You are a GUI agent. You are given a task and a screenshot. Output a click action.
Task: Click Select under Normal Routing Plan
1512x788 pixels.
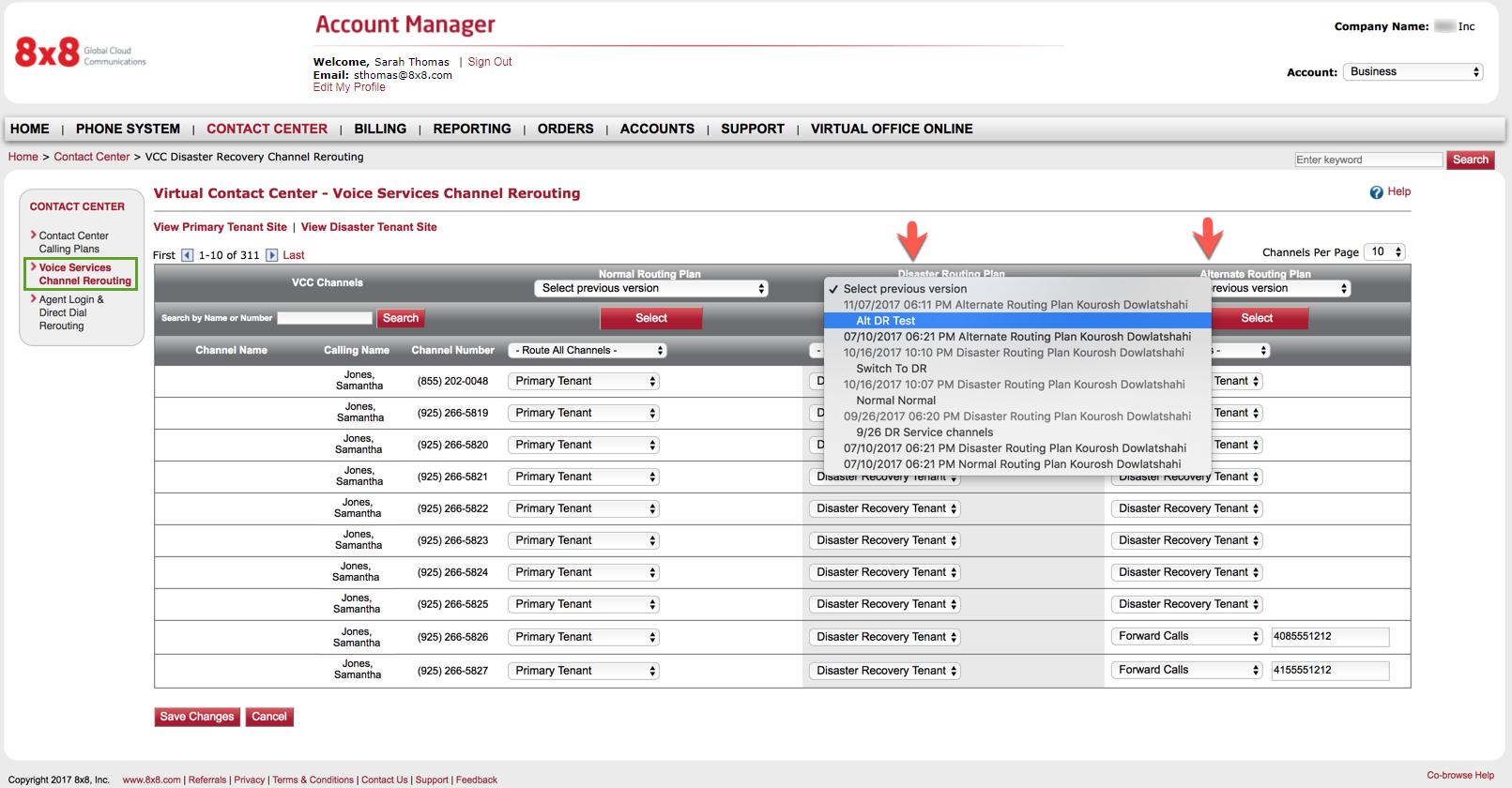point(651,318)
